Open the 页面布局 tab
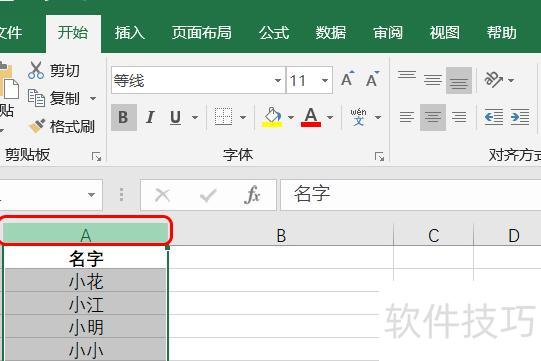 [x=202, y=33]
